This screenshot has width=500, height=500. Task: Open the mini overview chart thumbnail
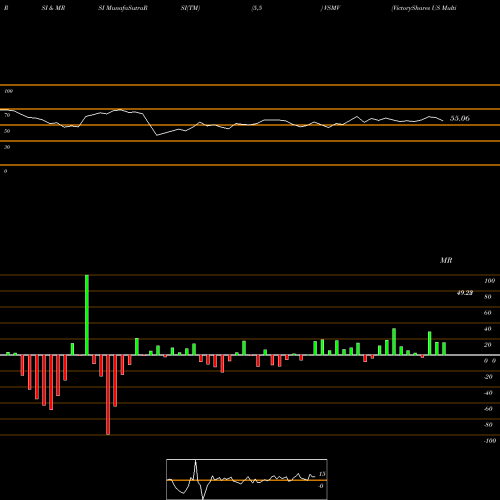(247, 479)
